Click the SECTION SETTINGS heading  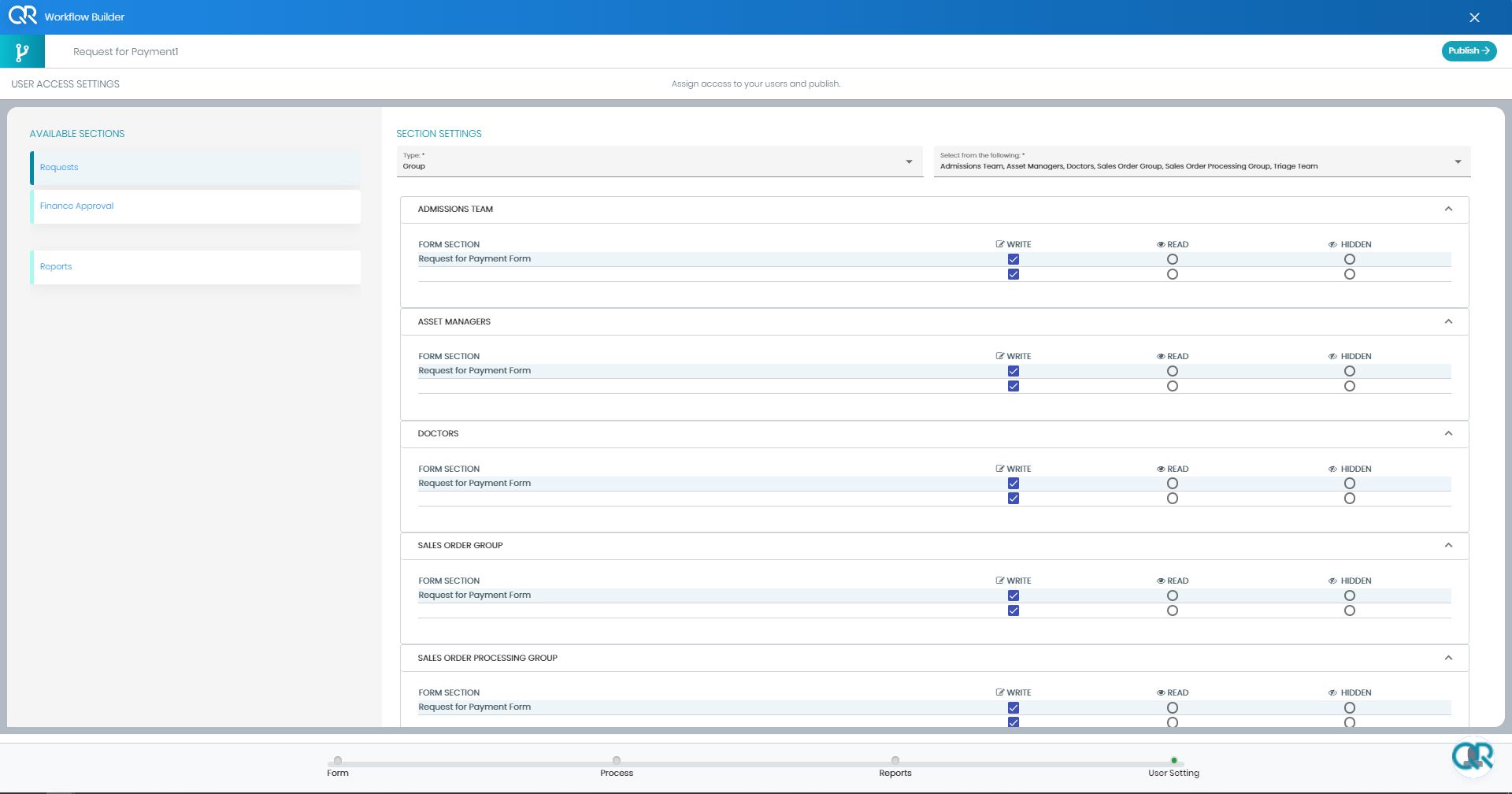coord(439,134)
